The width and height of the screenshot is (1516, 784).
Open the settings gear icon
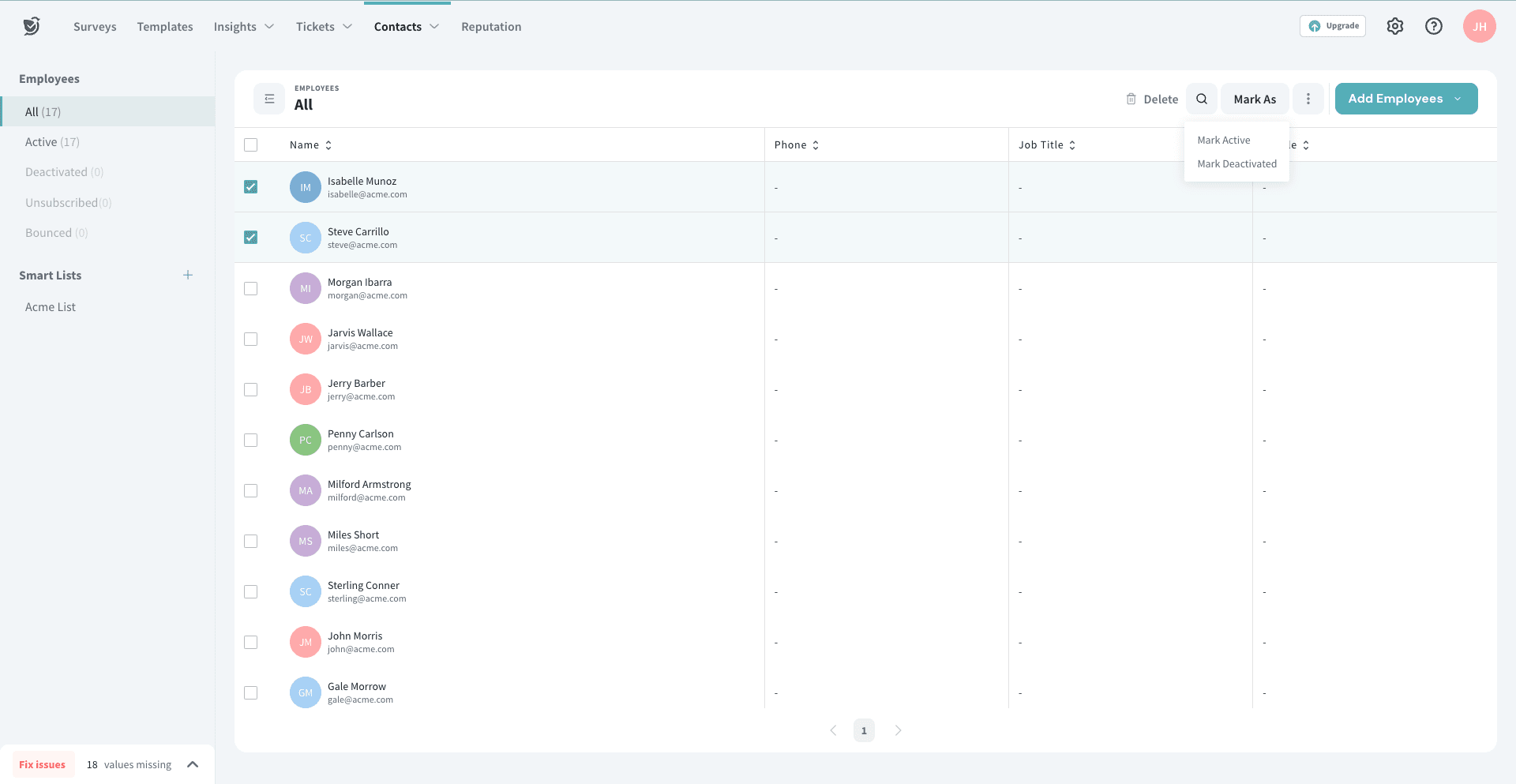pyautogui.click(x=1395, y=26)
